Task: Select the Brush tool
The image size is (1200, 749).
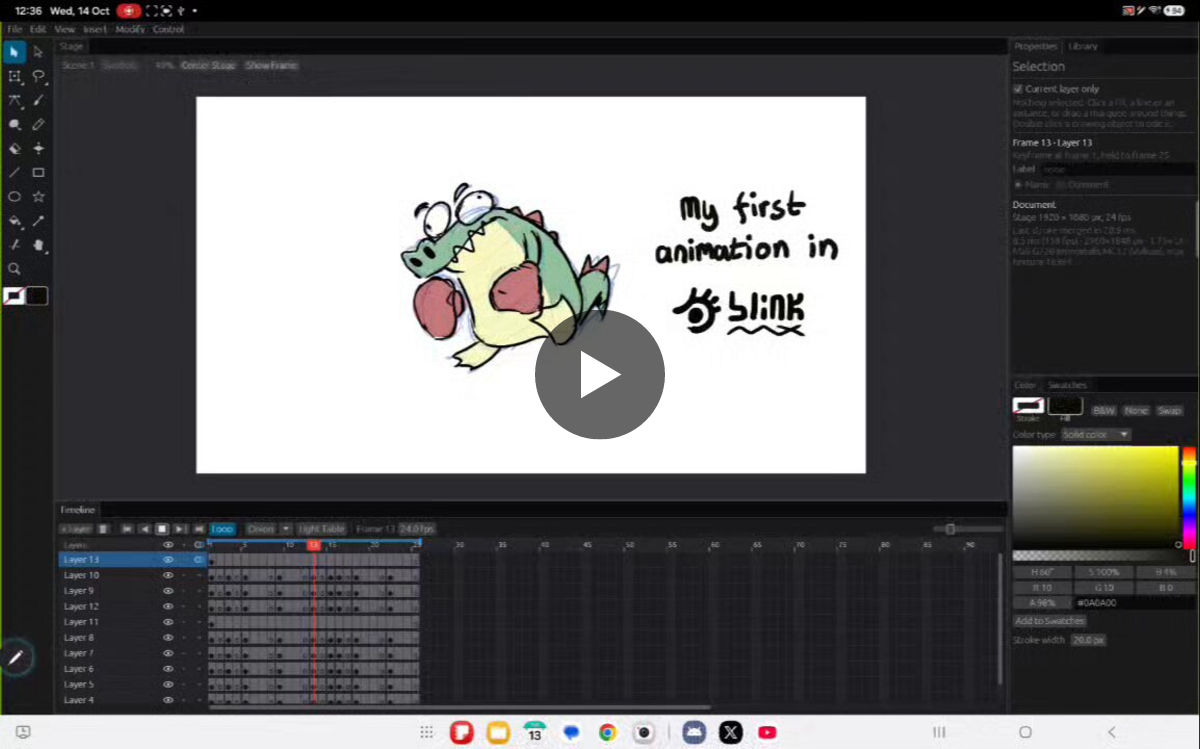Action: coord(38,100)
